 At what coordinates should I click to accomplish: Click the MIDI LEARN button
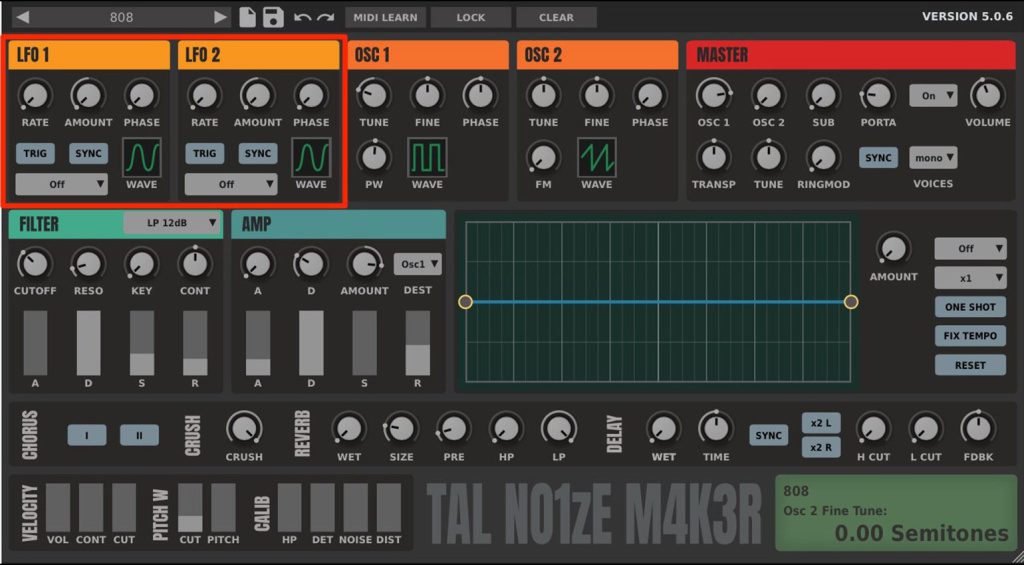(x=386, y=17)
